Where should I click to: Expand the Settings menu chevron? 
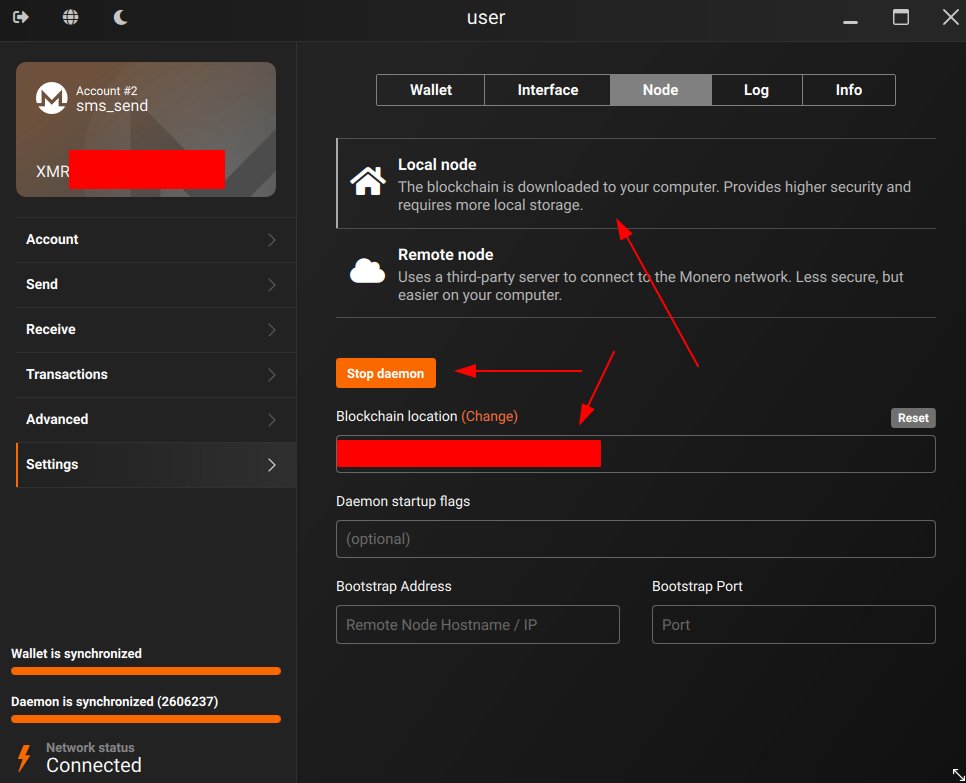272,465
